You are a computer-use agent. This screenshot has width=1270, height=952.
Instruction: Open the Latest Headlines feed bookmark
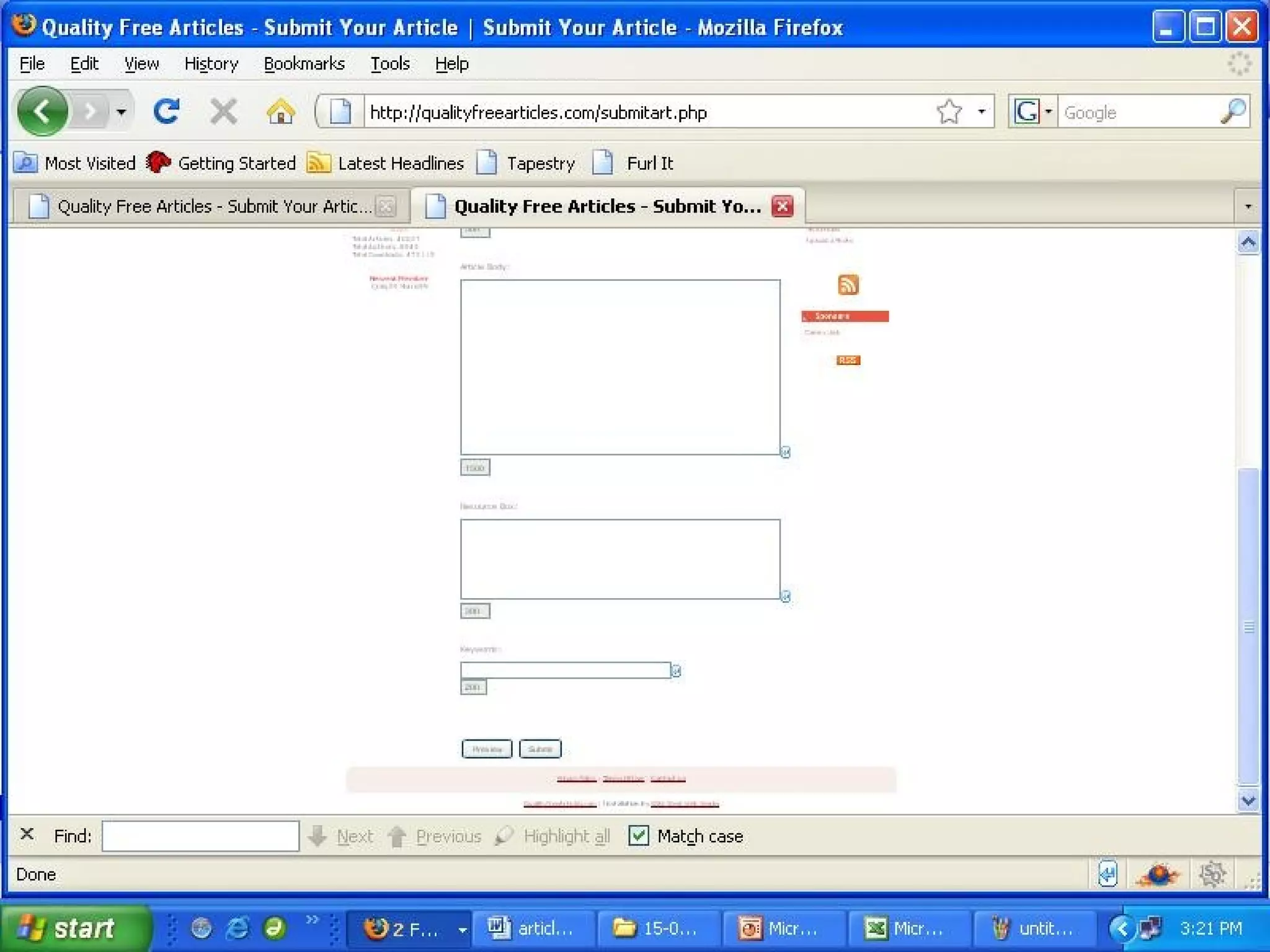tap(387, 164)
